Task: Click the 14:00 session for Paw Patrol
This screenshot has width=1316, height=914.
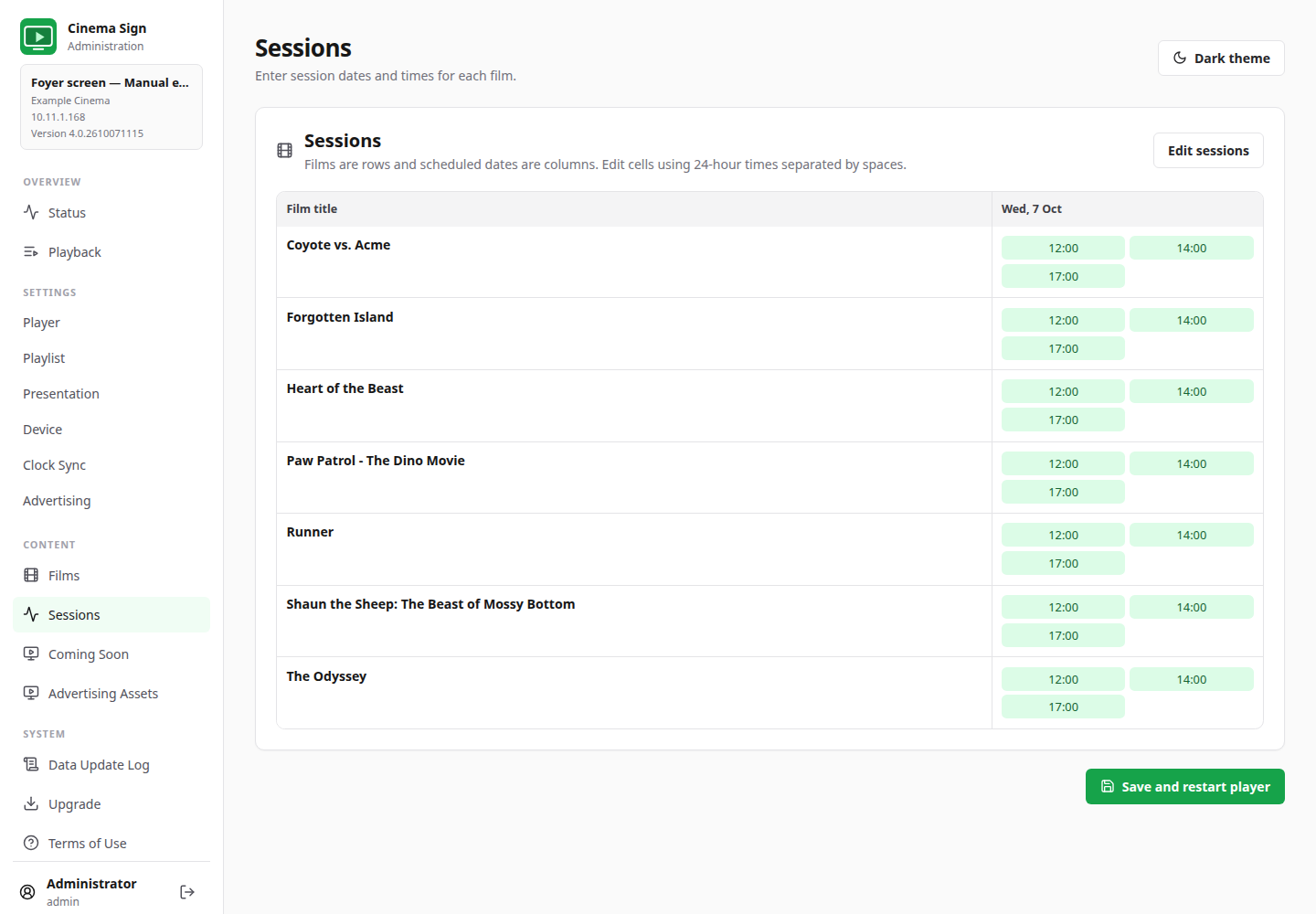Action: pos(1192,463)
